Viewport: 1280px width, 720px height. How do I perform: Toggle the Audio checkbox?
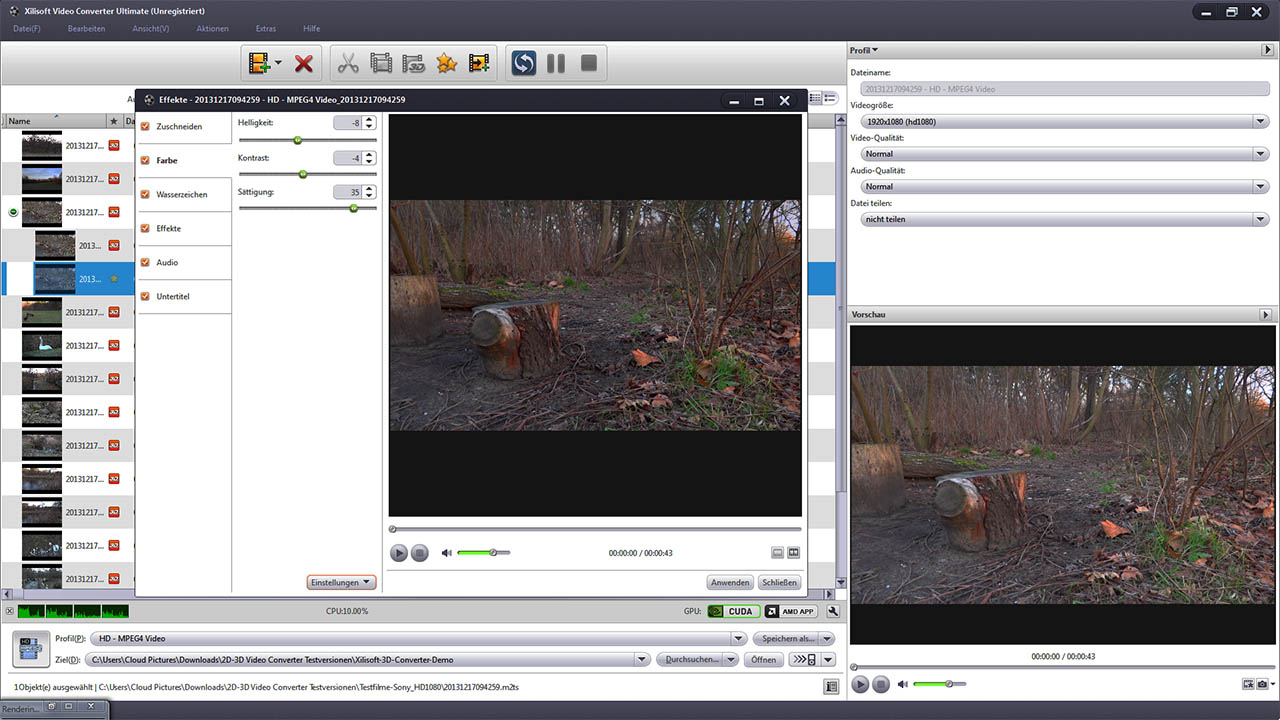(146, 262)
